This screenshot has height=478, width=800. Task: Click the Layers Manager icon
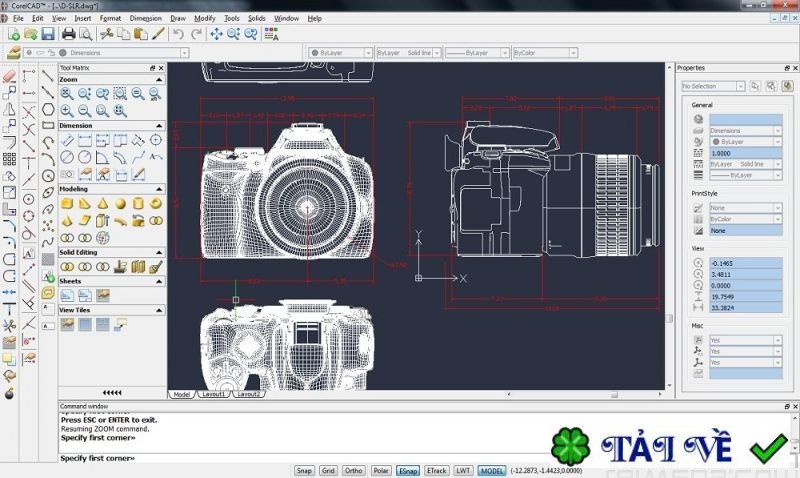click(x=13, y=52)
